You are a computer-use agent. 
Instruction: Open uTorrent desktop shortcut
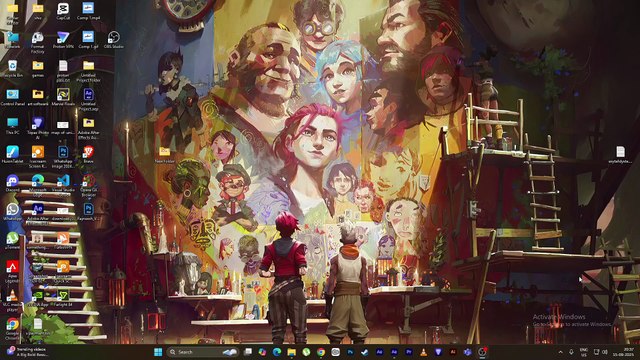[x=12, y=240]
